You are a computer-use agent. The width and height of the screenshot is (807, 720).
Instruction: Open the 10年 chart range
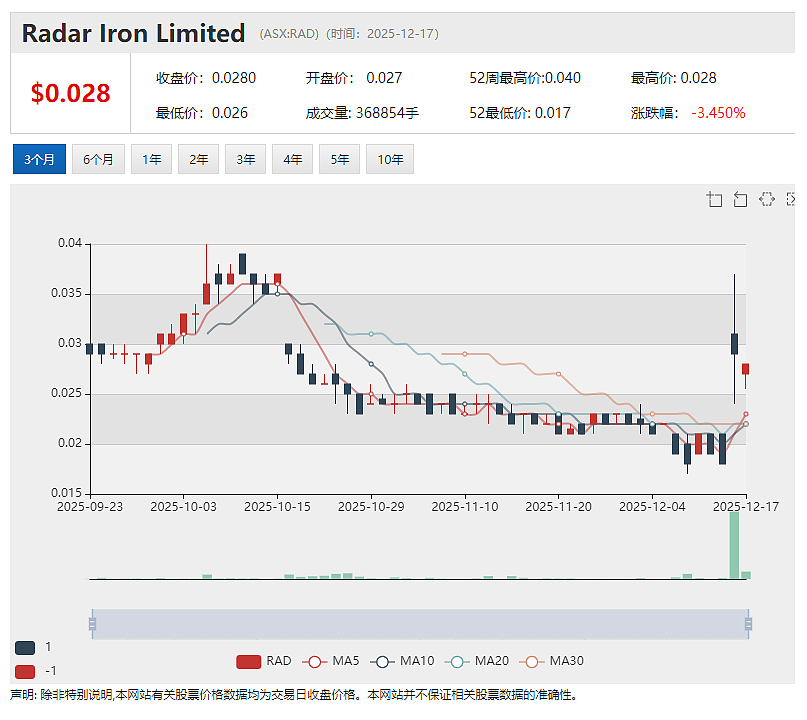coord(390,160)
